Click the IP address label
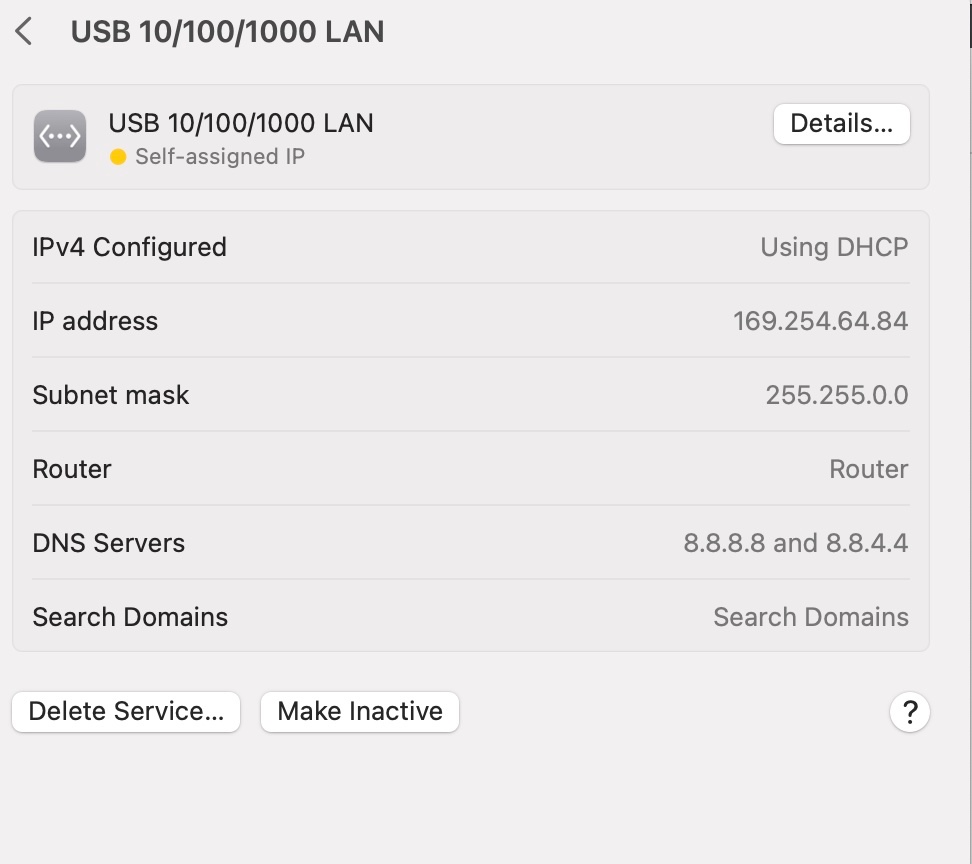Image resolution: width=972 pixels, height=864 pixels. point(95,321)
